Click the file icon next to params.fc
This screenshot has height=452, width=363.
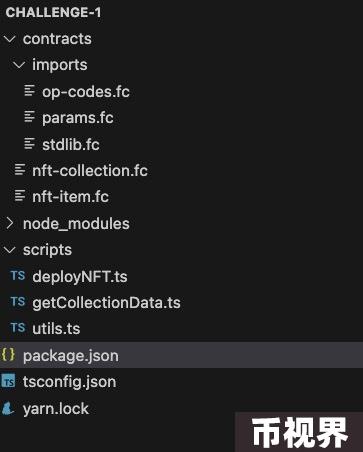30,117
